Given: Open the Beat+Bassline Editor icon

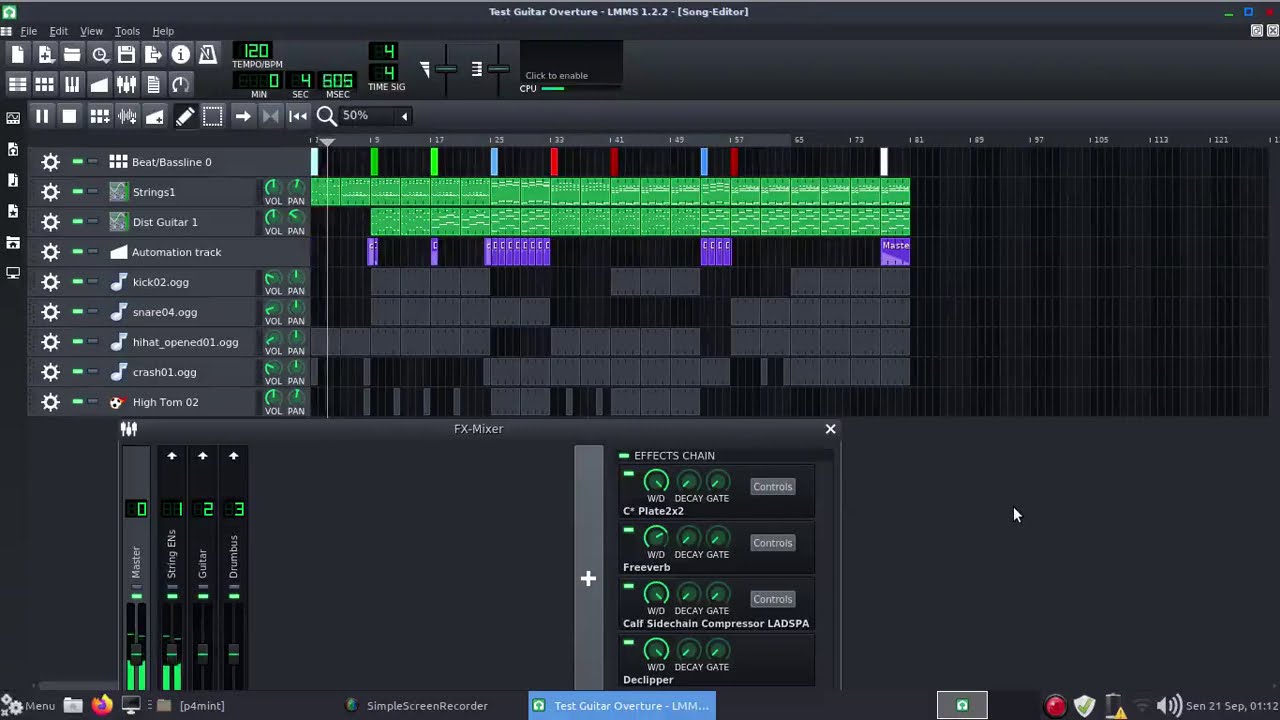Looking at the screenshot, I should [x=45, y=85].
